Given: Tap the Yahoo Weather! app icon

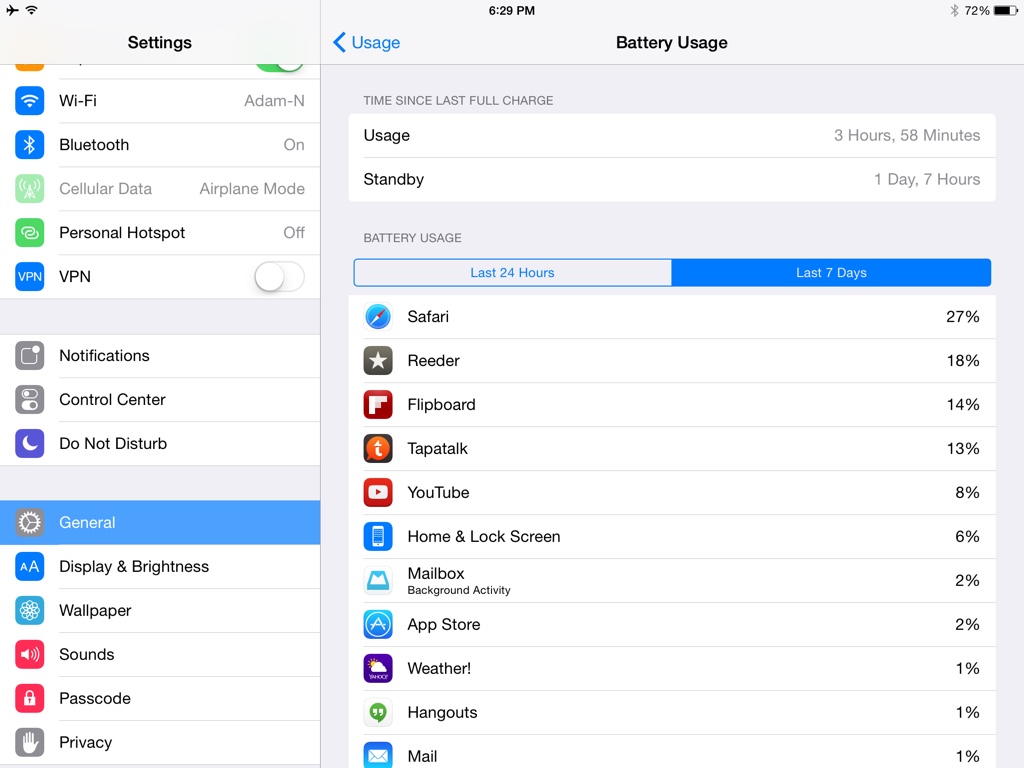Looking at the screenshot, I should pos(378,668).
